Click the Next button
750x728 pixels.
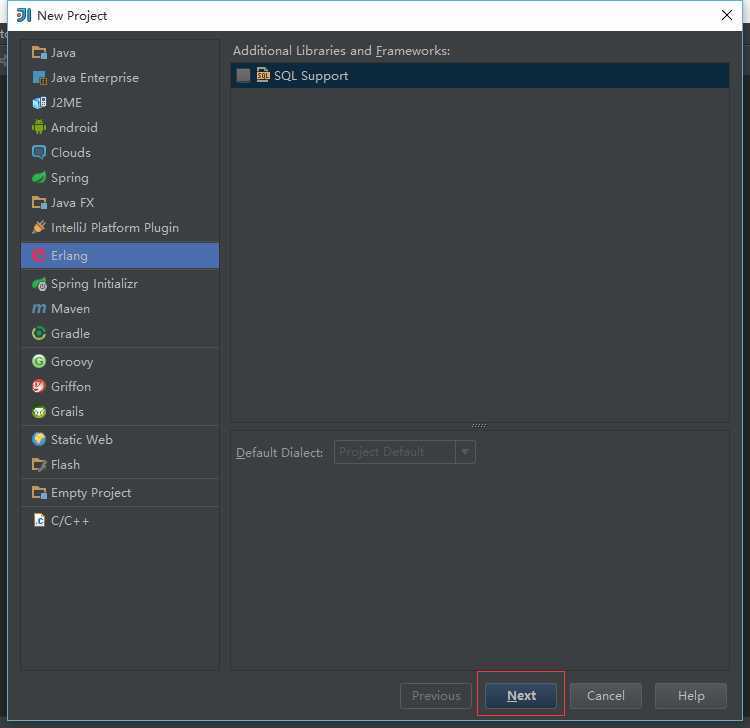coord(521,695)
